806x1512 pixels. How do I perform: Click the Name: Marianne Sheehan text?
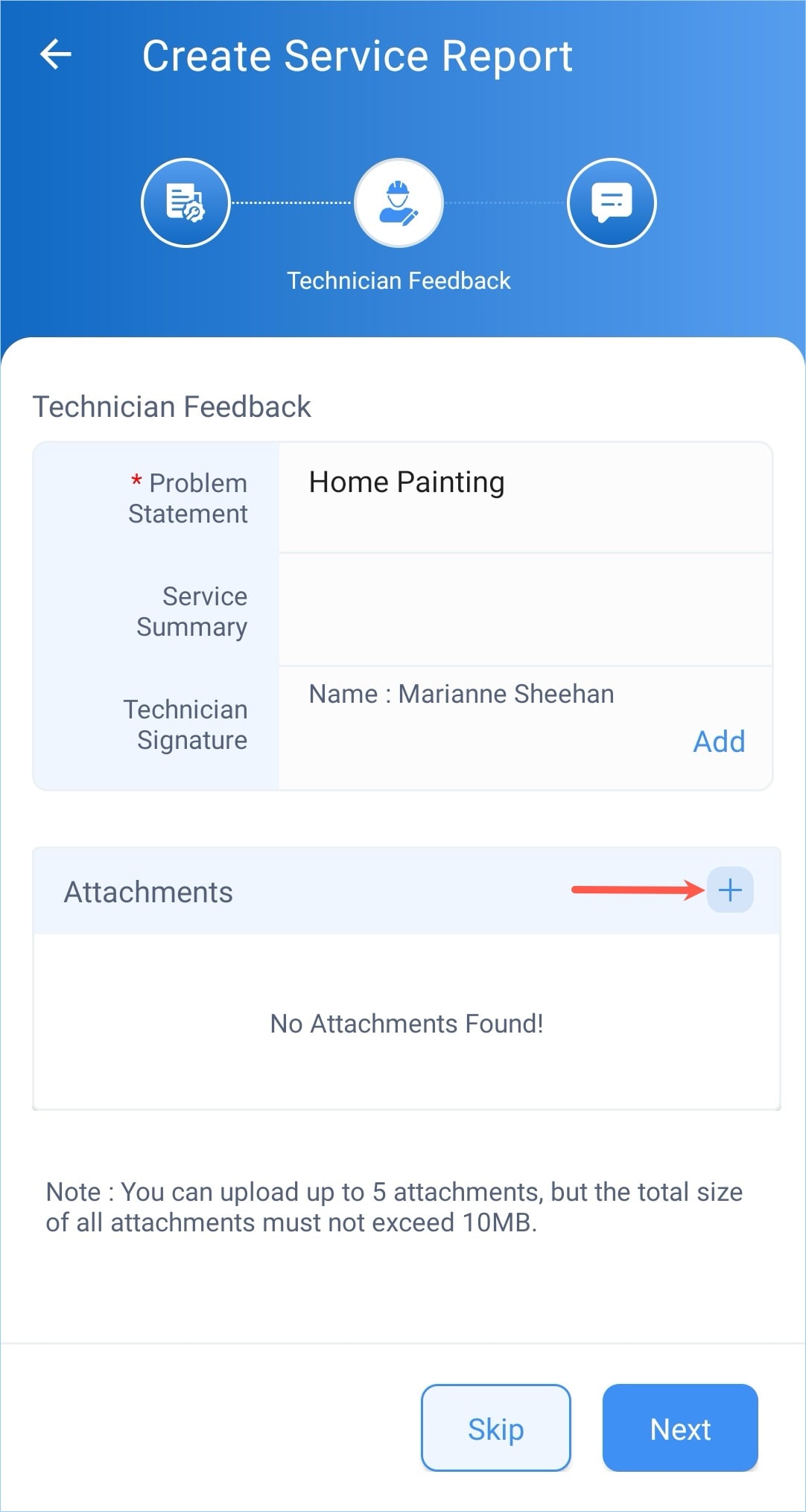tap(461, 694)
